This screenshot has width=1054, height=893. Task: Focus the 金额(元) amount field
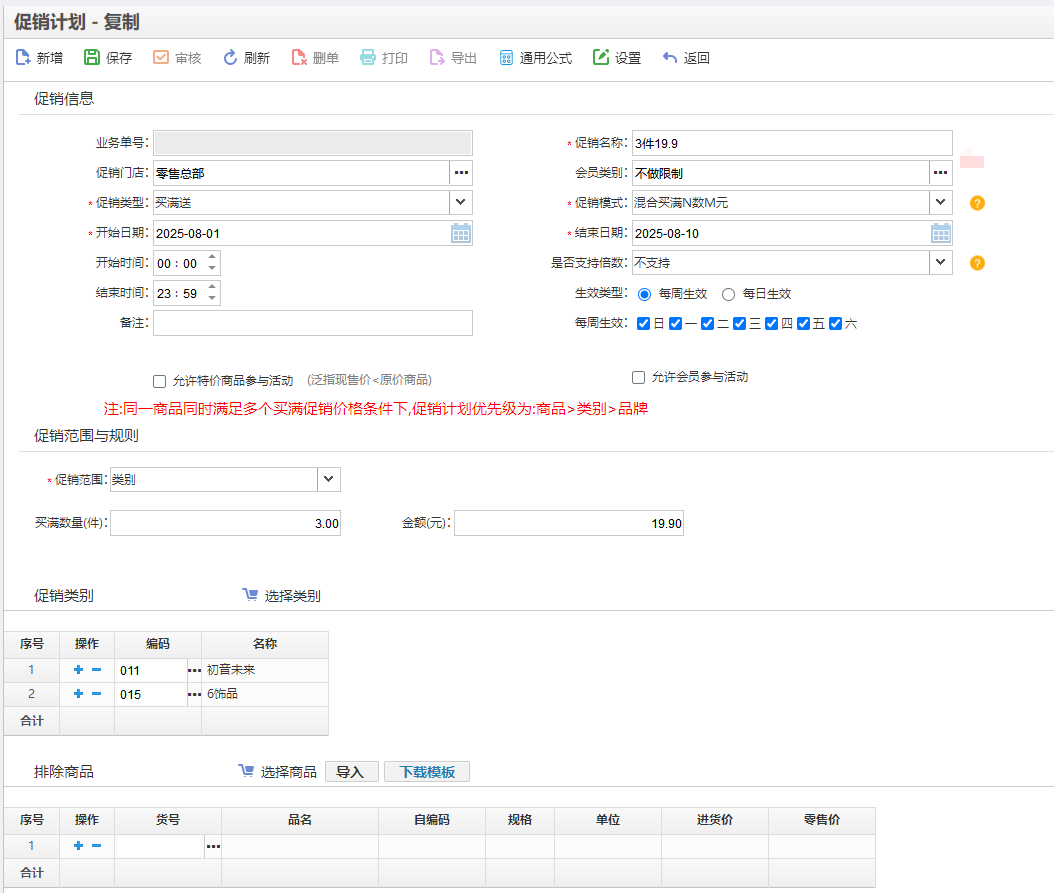click(569, 523)
